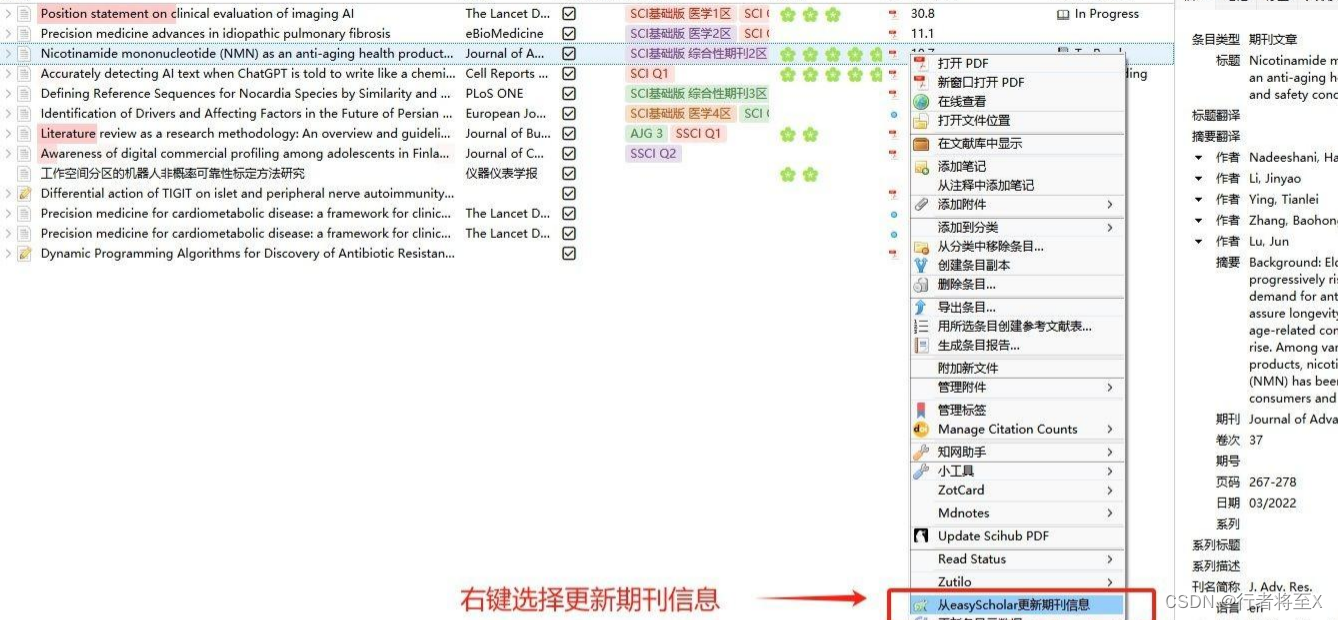Toggle checkbox in 仪器仪表学报 row

point(569,174)
